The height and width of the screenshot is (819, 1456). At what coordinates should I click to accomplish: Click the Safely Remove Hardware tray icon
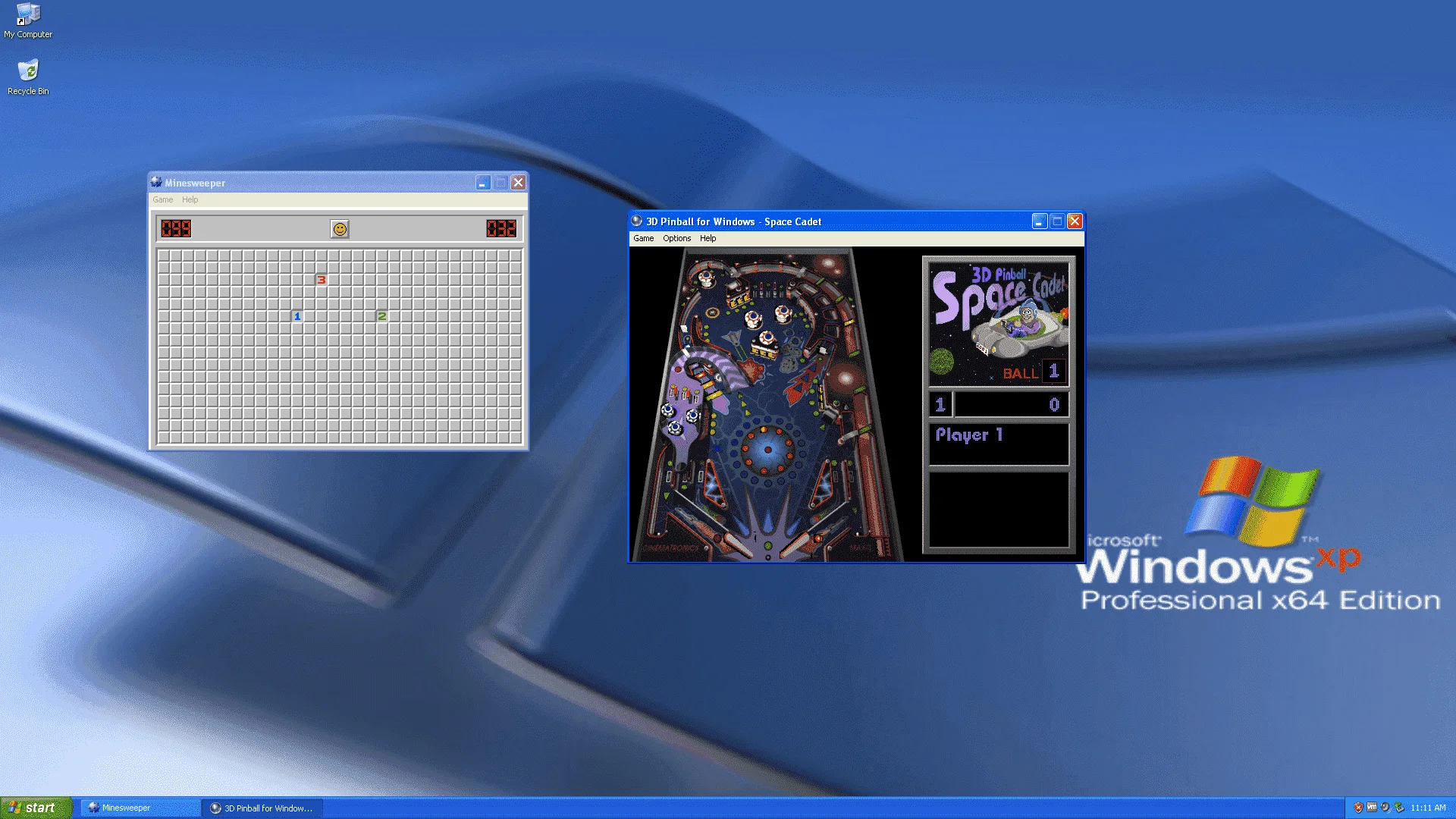[1399, 808]
